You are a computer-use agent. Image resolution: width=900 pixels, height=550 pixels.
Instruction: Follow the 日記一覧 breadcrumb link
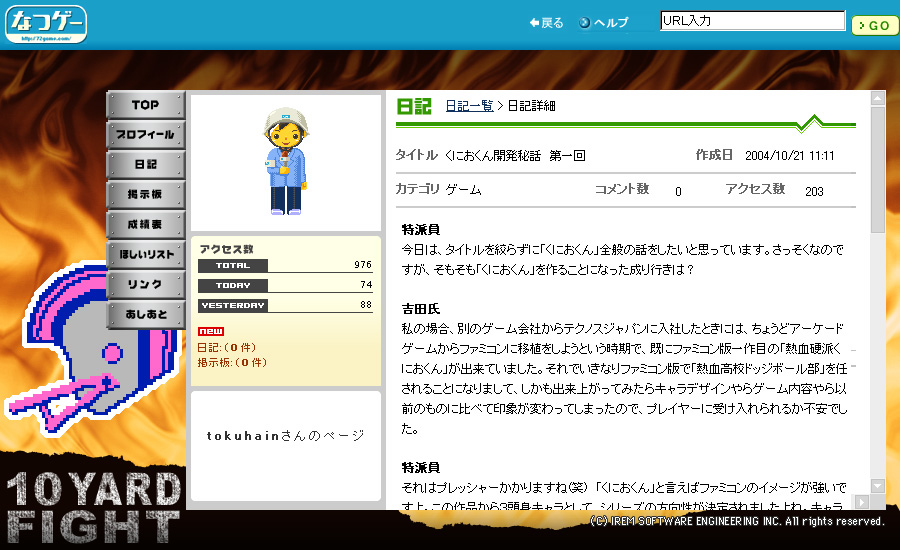pos(470,106)
